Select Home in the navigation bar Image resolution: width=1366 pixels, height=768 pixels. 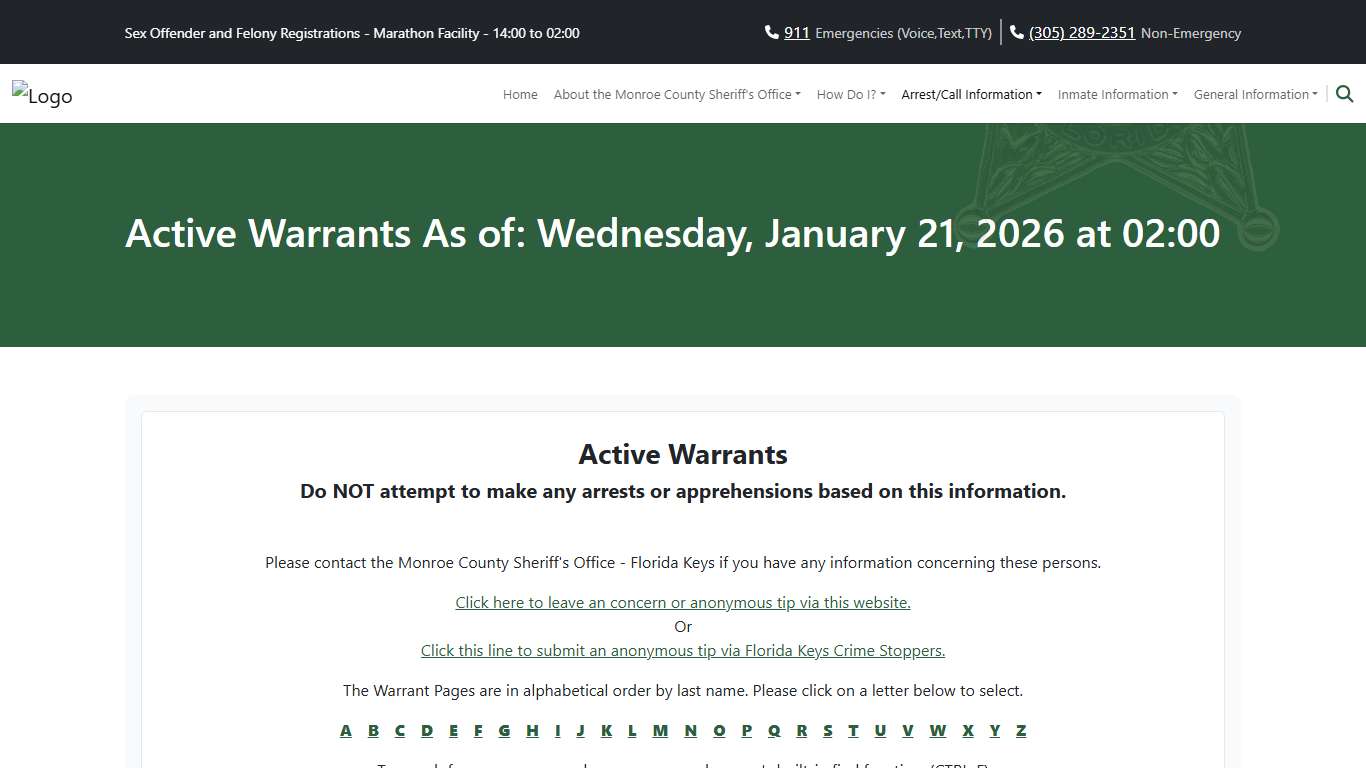tap(520, 94)
